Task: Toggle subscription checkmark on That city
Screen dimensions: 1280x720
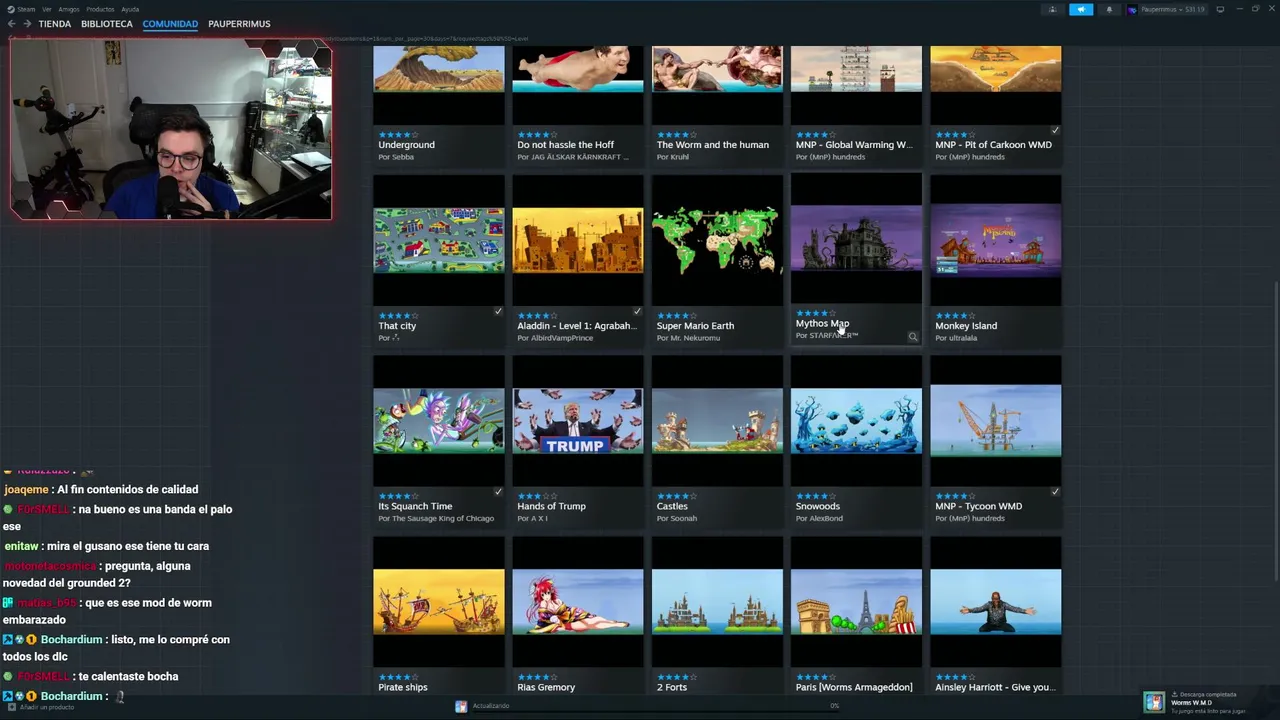Action: pos(498,311)
